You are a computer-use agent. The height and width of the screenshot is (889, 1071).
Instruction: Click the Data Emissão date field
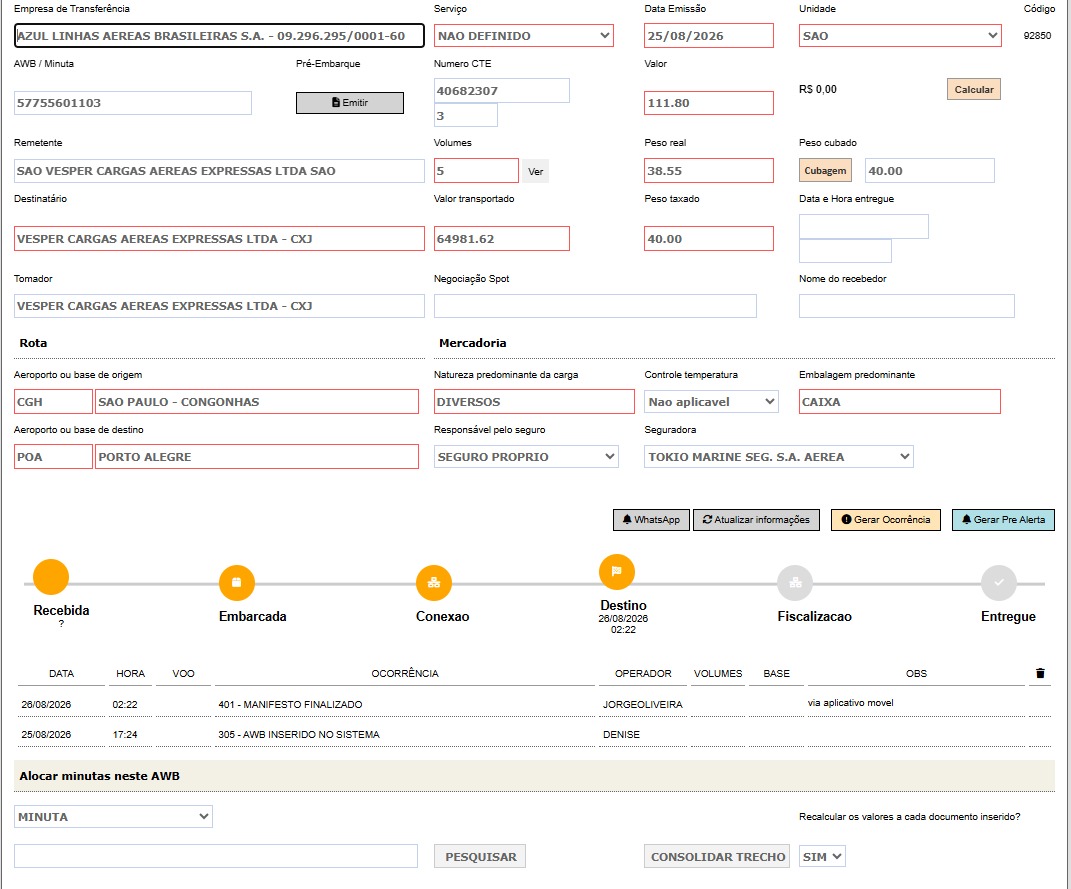pos(709,36)
